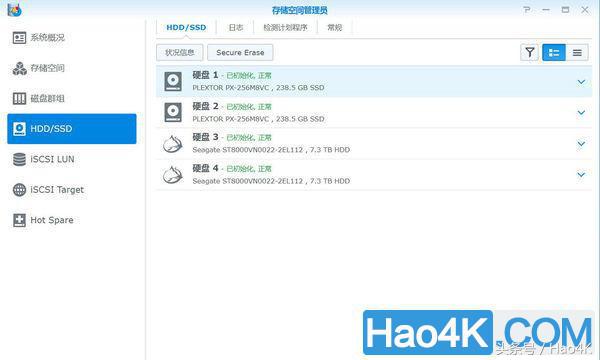Switch to the HDD/SSD tab
The image size is (600, 360).
[x=186, y=28]
